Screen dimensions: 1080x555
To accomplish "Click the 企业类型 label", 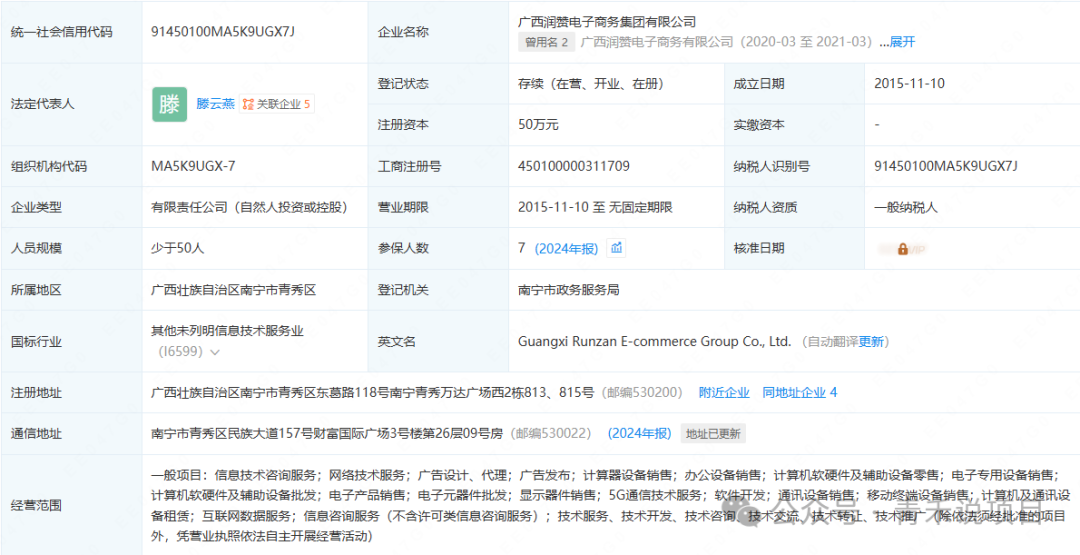I will click(37, 207).
